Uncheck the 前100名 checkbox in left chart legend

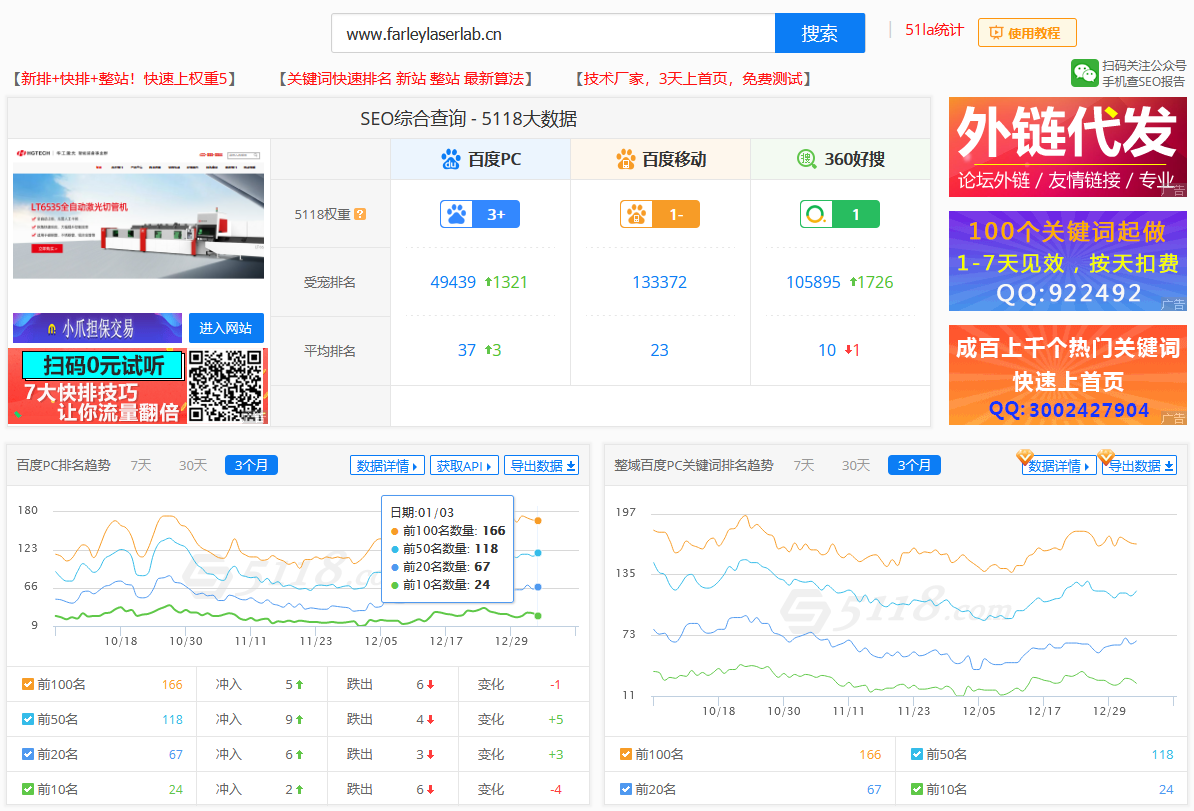coord(28,685)
